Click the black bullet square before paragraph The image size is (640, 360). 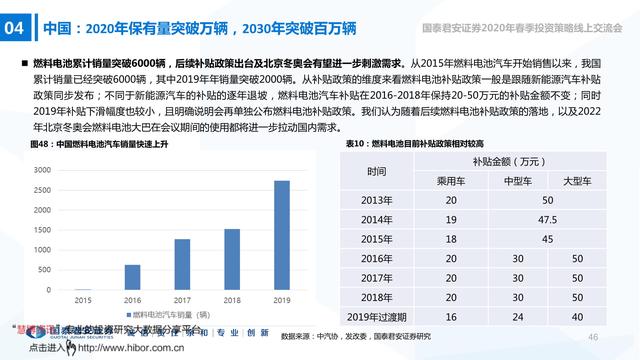(25, 63)
